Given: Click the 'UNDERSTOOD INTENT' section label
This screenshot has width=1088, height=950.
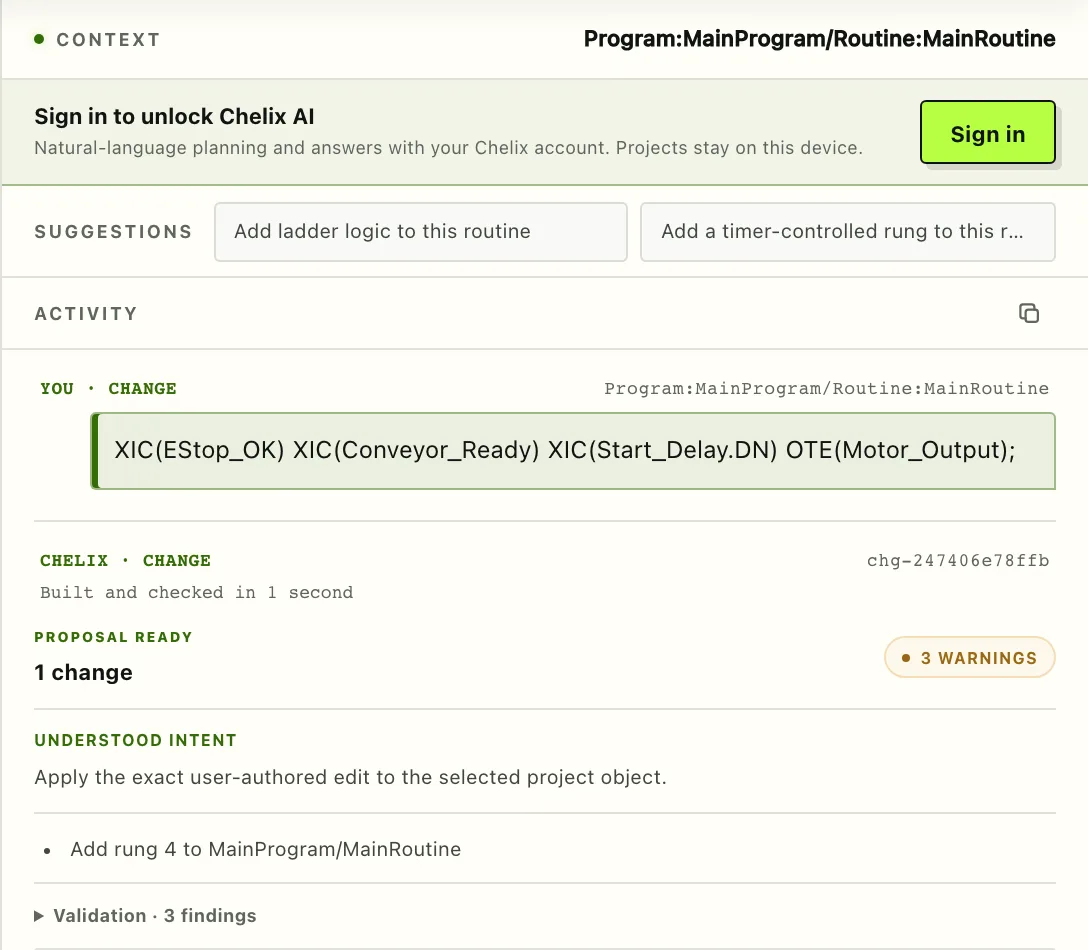Looking at the screenshot, I should click(x=135, y=740).
